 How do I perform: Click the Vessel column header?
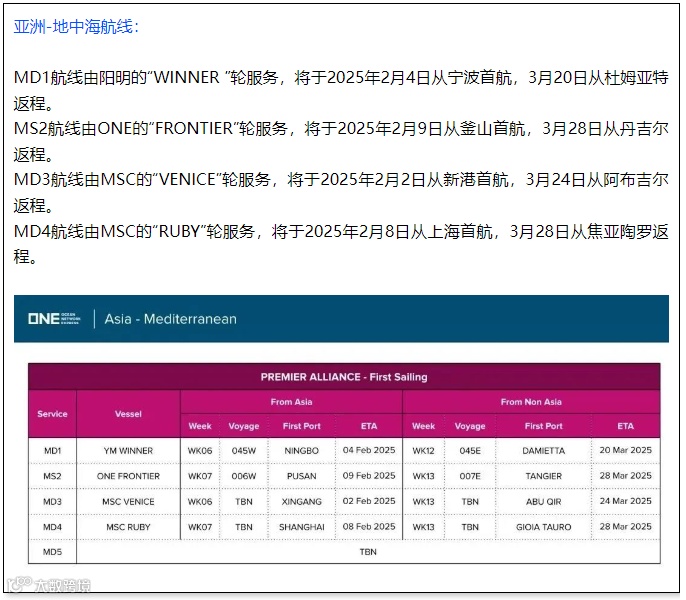pyautogui.click(x=128, y=414)
